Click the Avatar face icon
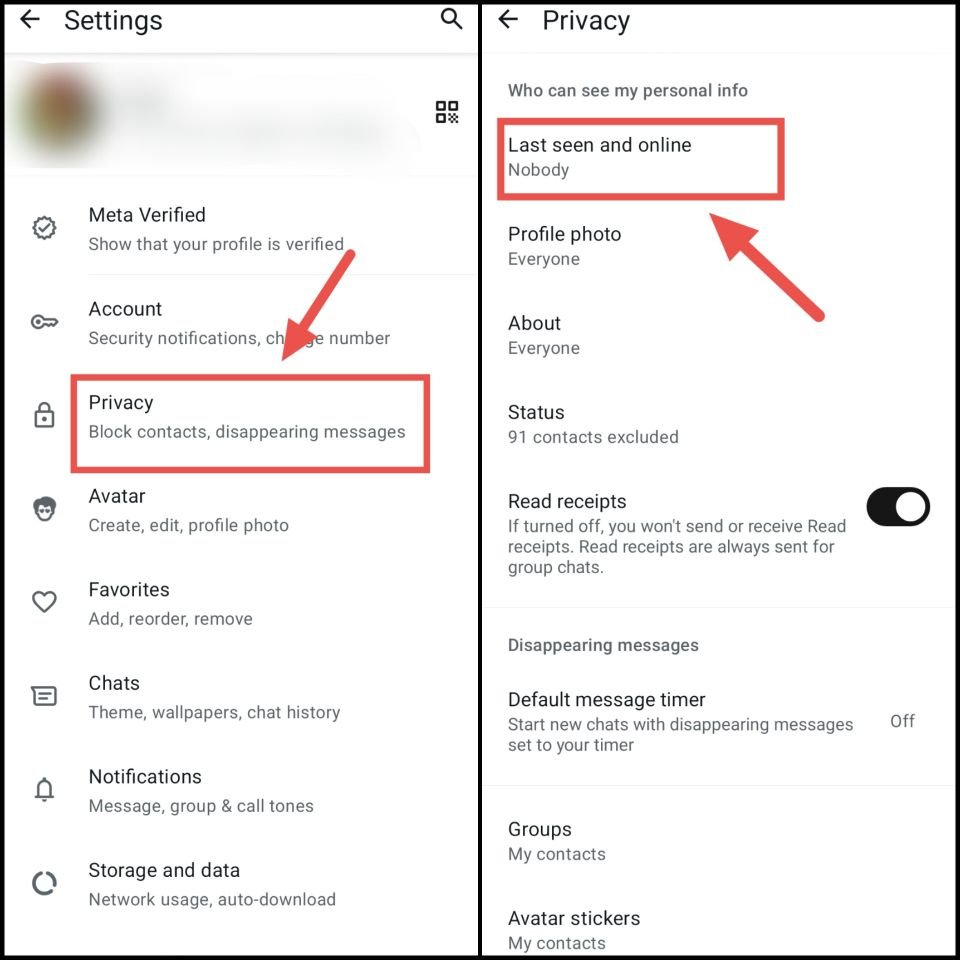 (x=44, y=509)
